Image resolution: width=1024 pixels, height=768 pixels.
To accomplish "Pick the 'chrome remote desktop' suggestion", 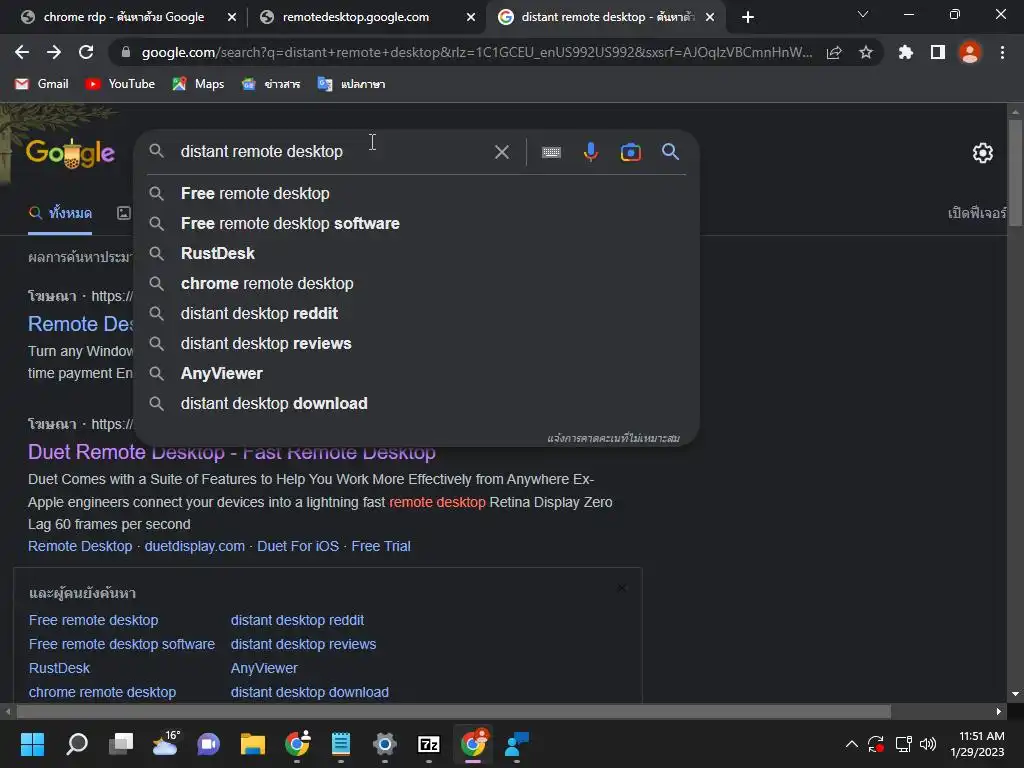I will click(416, 283).
